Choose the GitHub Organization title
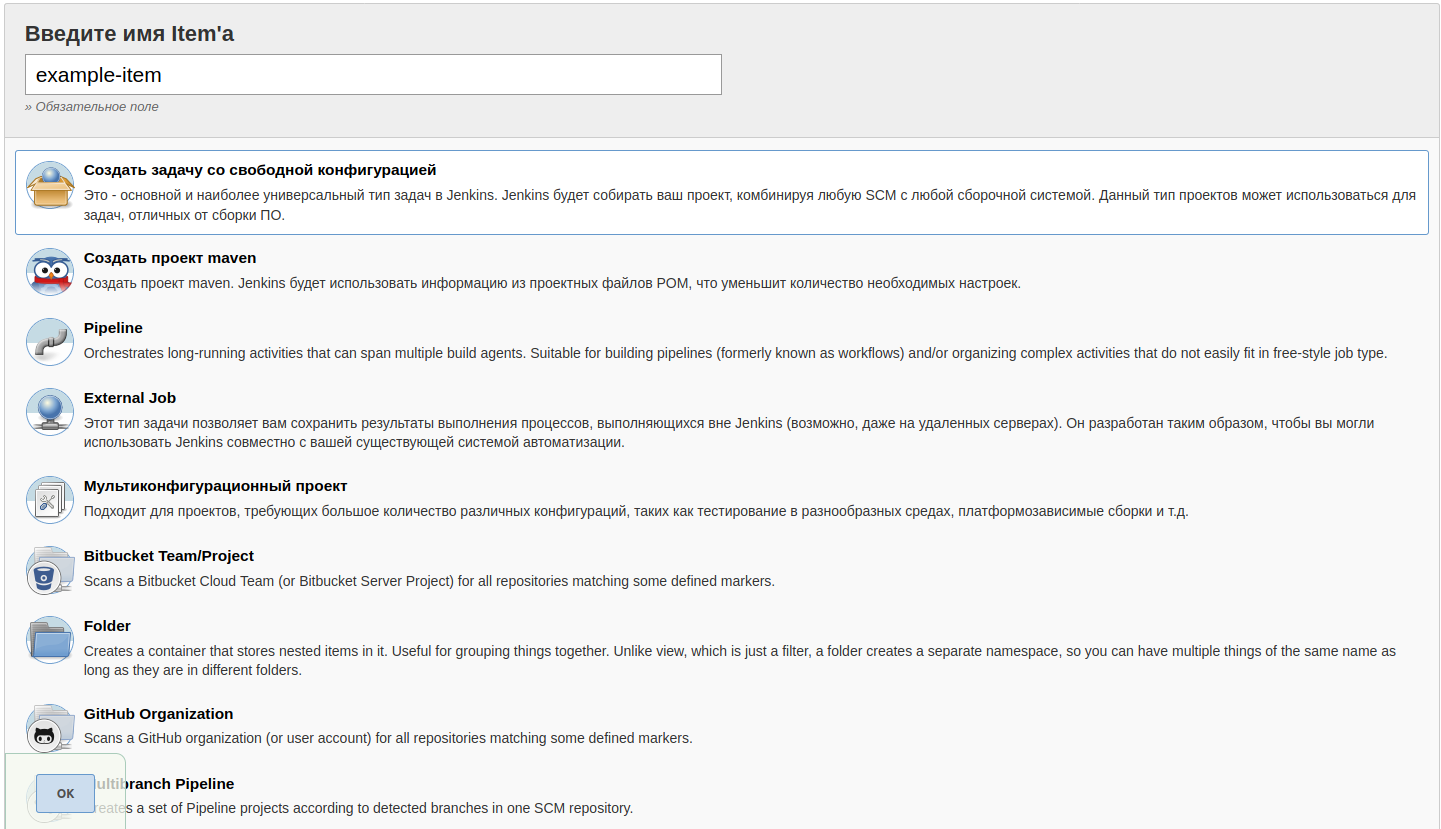Screen dimensions: 1441x829 158,714
